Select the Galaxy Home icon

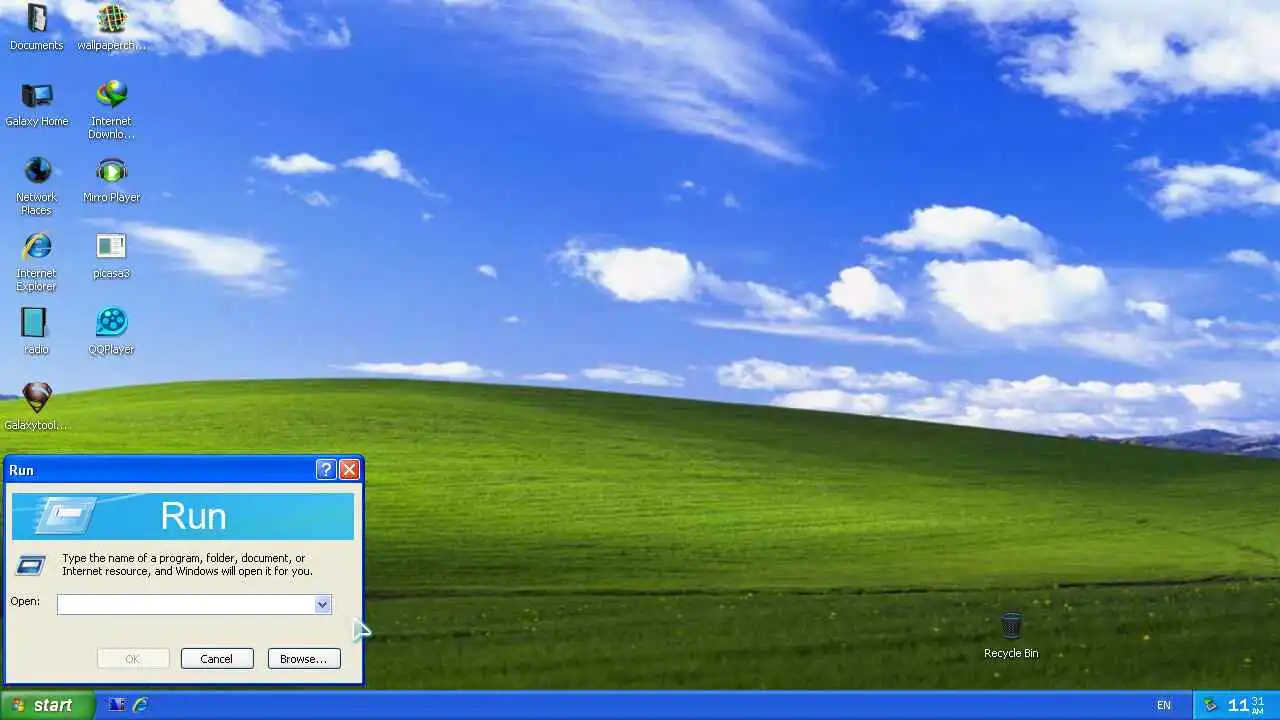(37, 103)
